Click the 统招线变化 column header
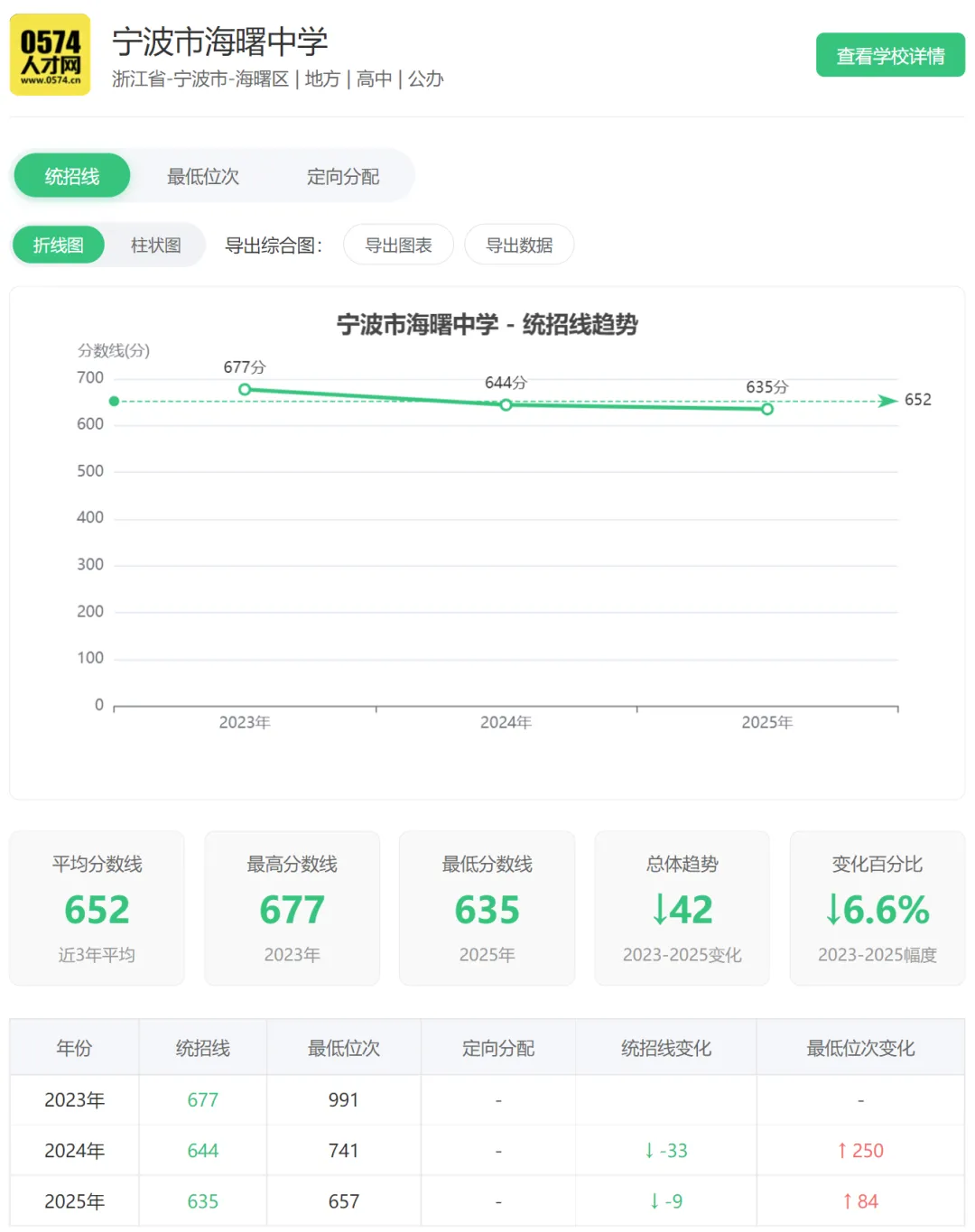 [x=666, y=1048]
